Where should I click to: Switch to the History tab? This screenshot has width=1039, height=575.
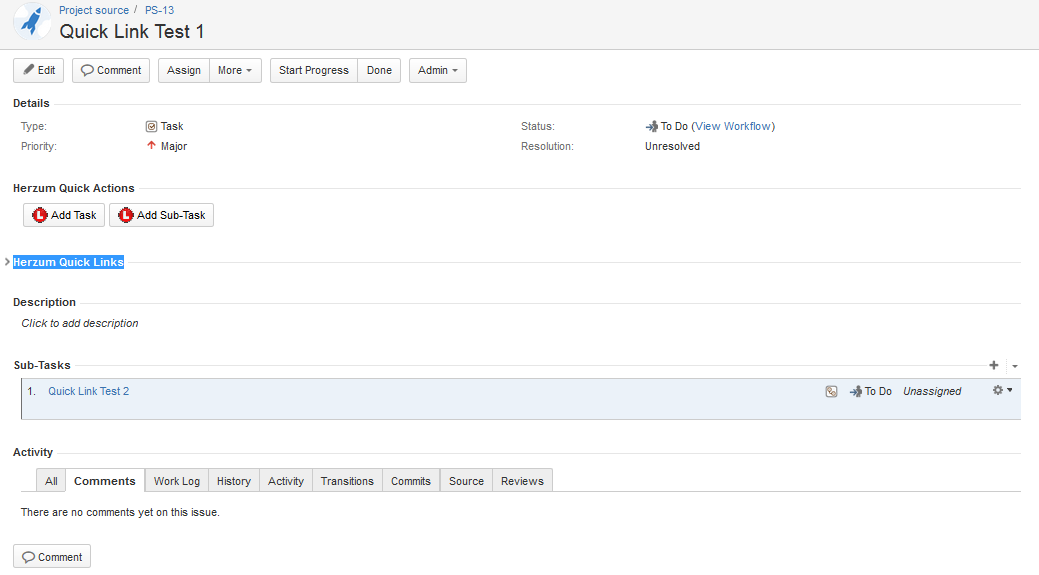(234, 481)
